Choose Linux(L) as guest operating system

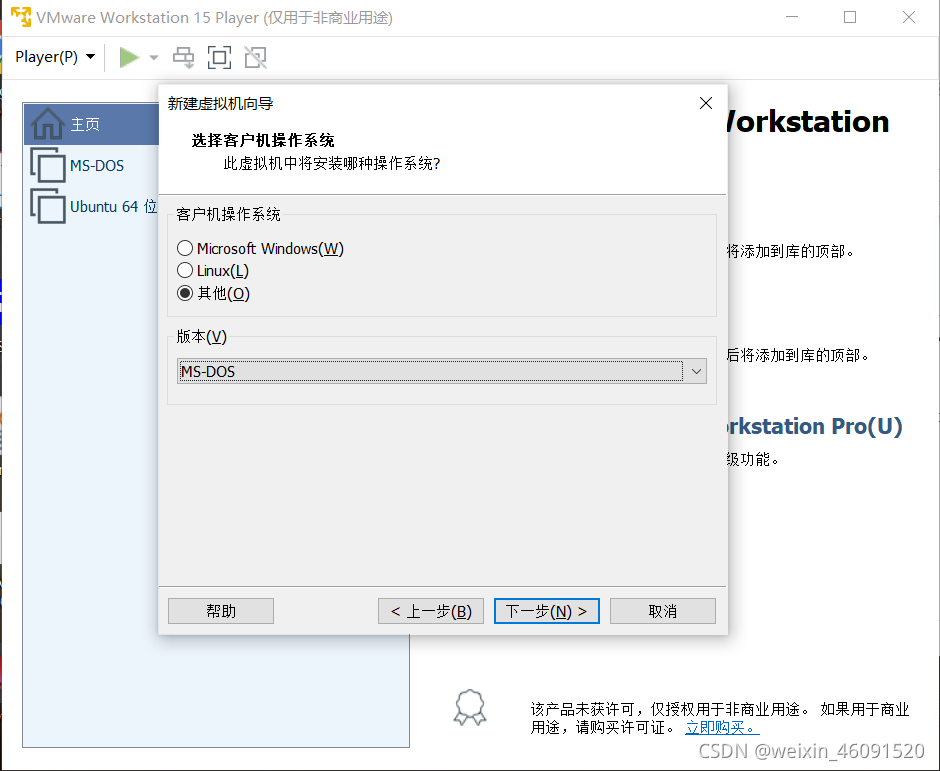(184, 270)
